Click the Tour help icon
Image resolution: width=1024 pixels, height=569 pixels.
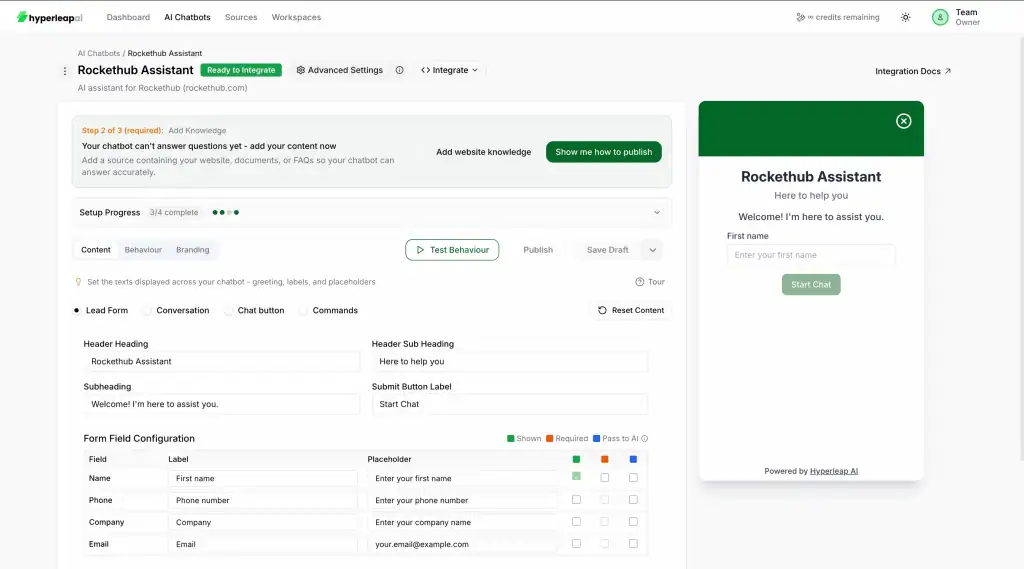[640, 282]
